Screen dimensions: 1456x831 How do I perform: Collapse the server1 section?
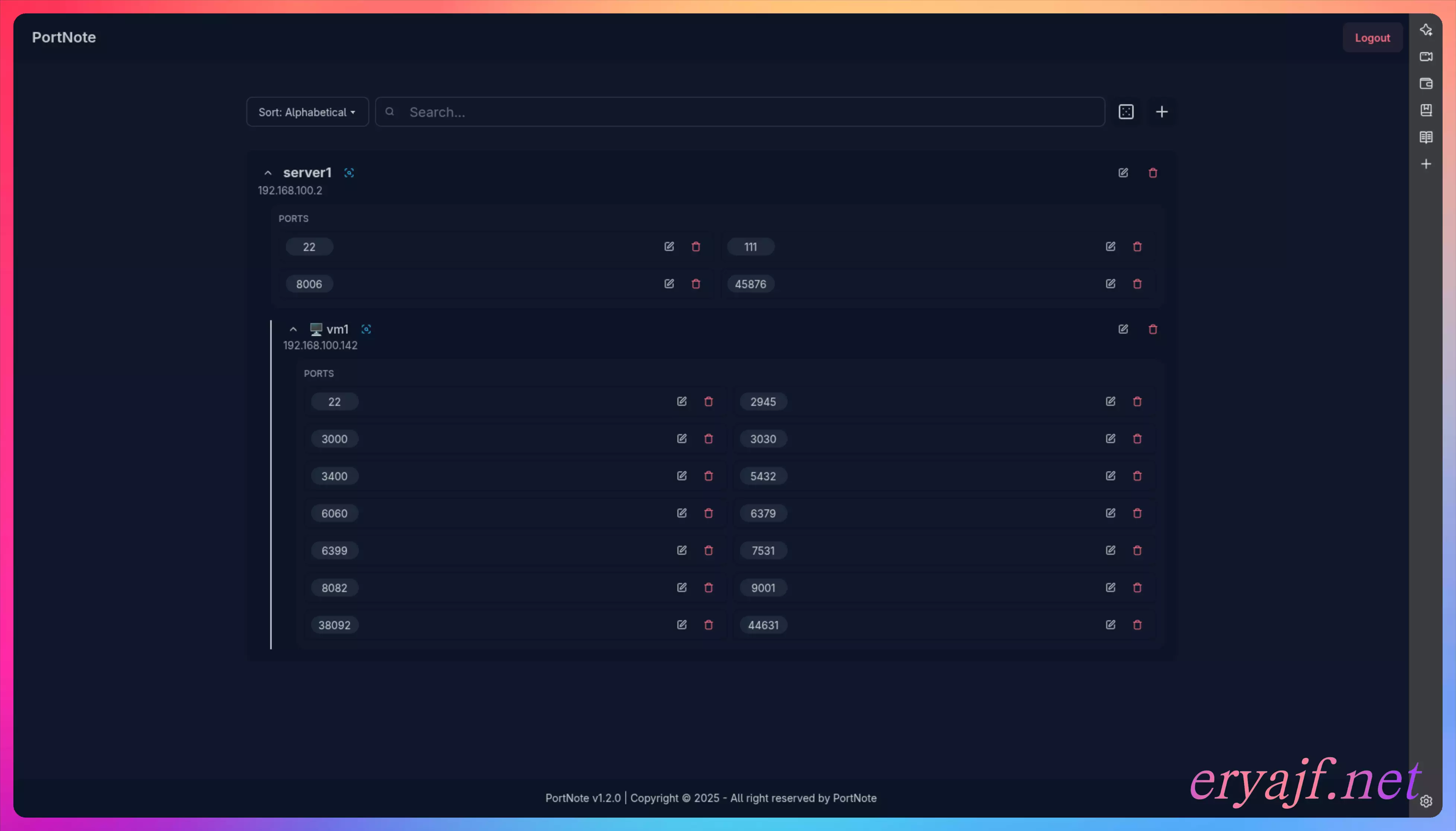(x=268, y=172)
